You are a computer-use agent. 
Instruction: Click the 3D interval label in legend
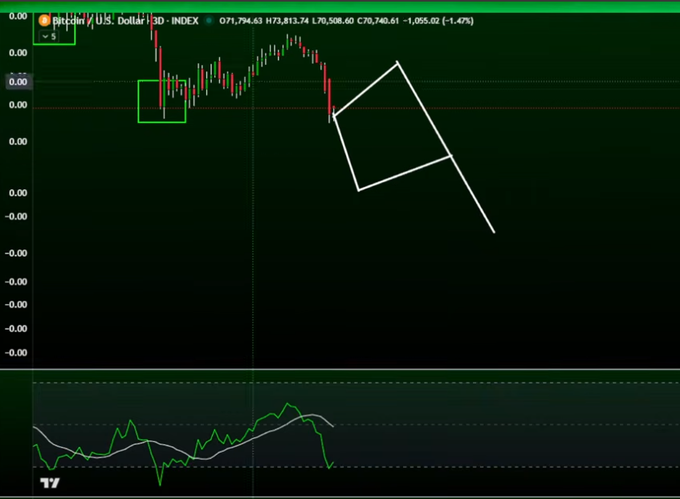(x=159, y=21)
